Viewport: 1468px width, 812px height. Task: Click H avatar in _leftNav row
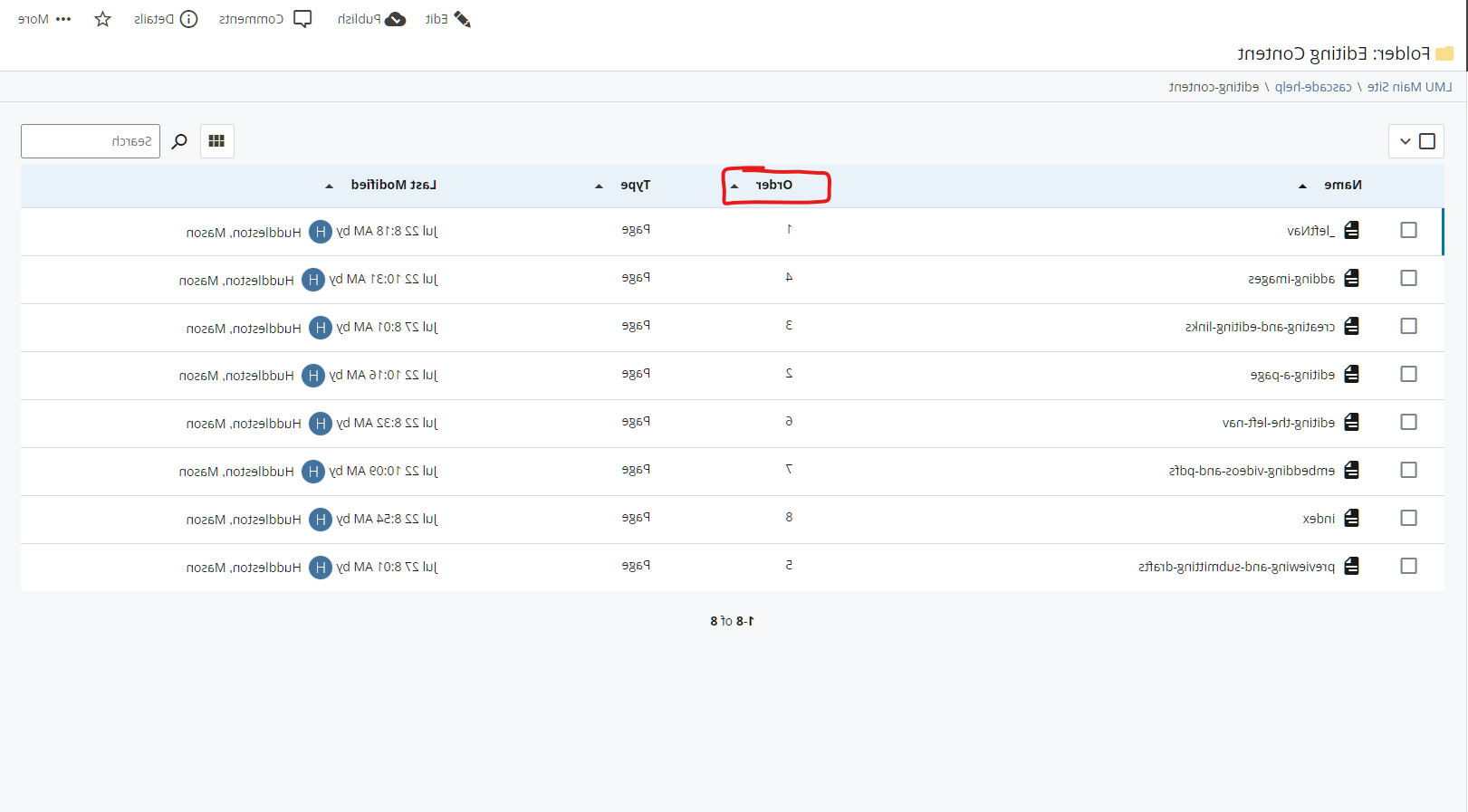pyautogui.click(x=321, y=232)
